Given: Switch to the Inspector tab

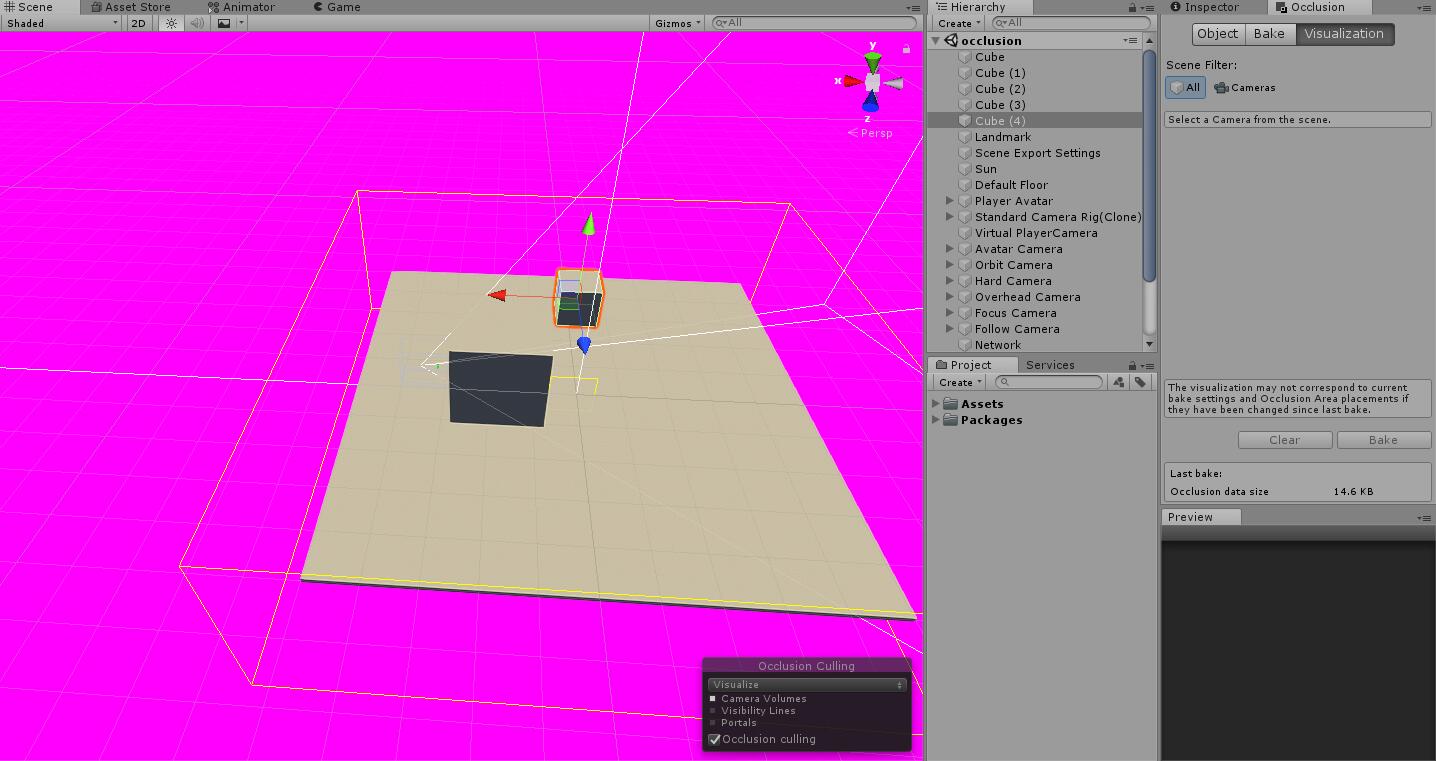Looking at the screenshot, I should (1205, 7).
